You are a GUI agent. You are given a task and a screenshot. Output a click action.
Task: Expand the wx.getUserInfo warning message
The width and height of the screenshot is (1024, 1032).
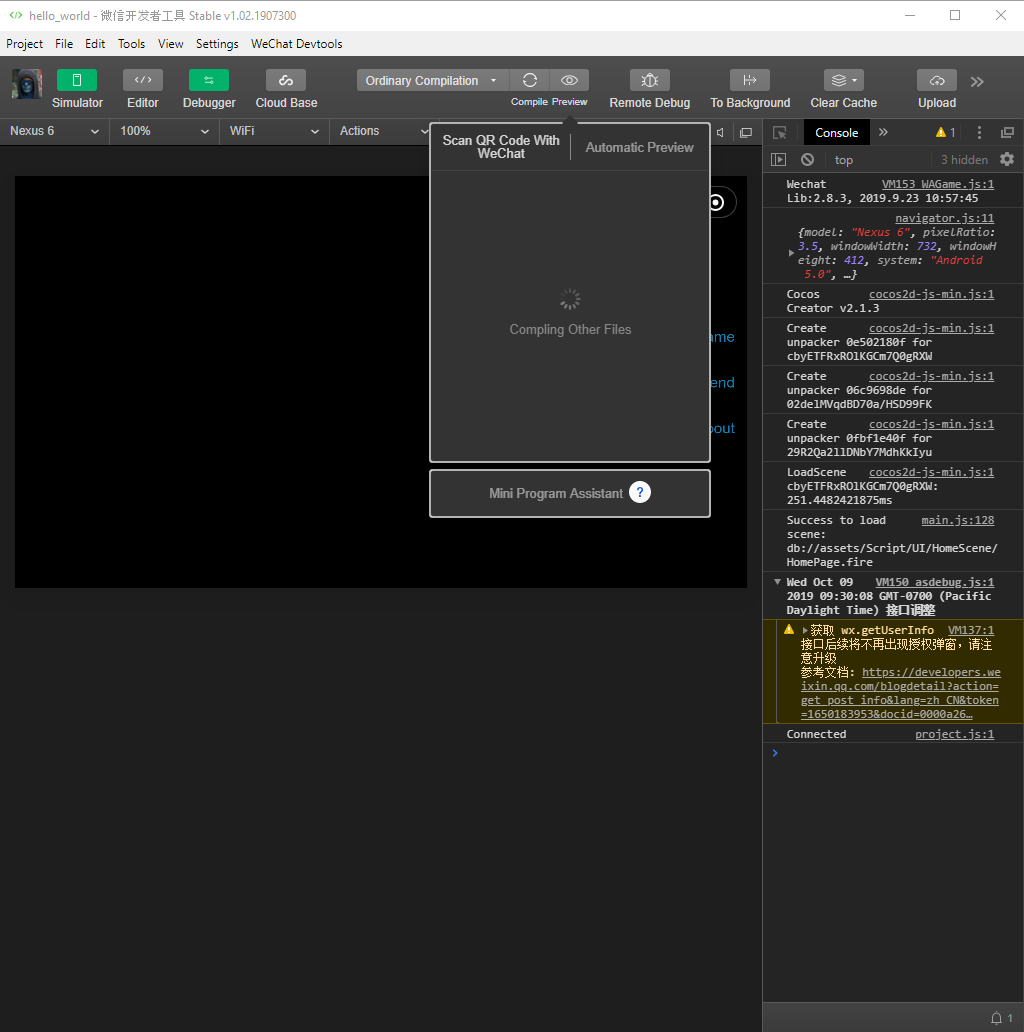tap(804, 631)
